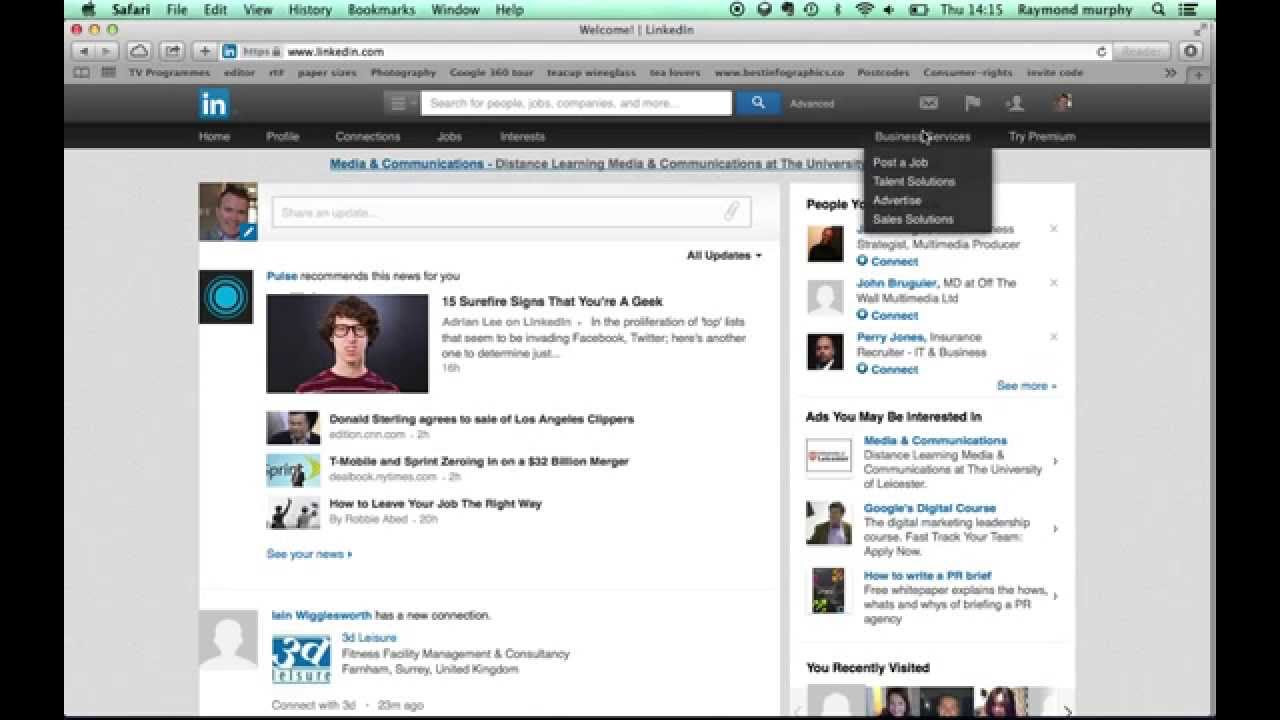Click the iCloud tabs button
This screenshot has height=720, width=1280.
(x=139, y=51)
